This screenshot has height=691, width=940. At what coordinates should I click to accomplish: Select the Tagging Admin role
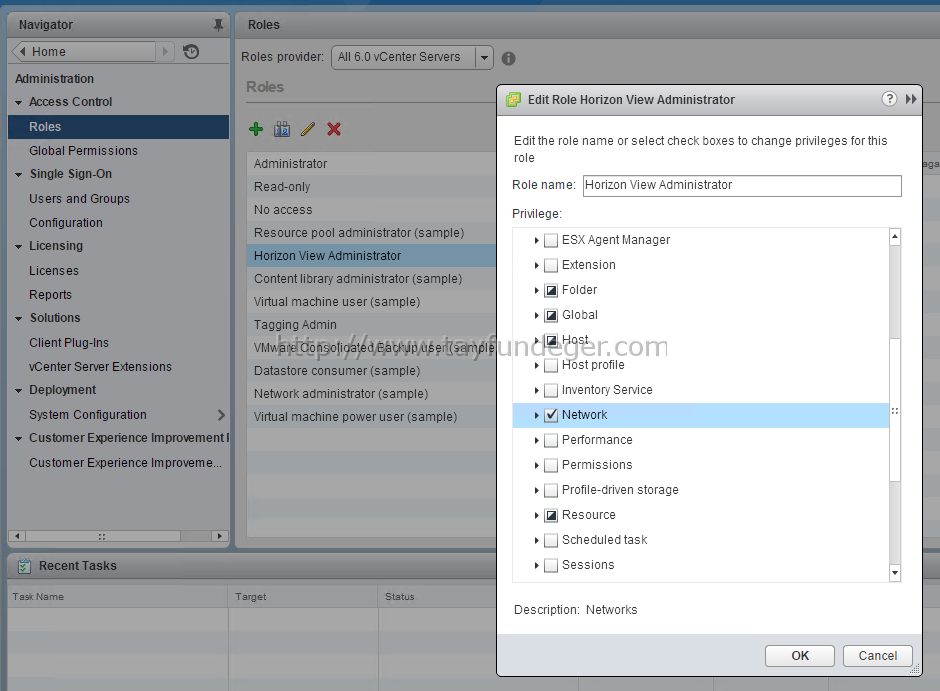click(x=371, y=324)
